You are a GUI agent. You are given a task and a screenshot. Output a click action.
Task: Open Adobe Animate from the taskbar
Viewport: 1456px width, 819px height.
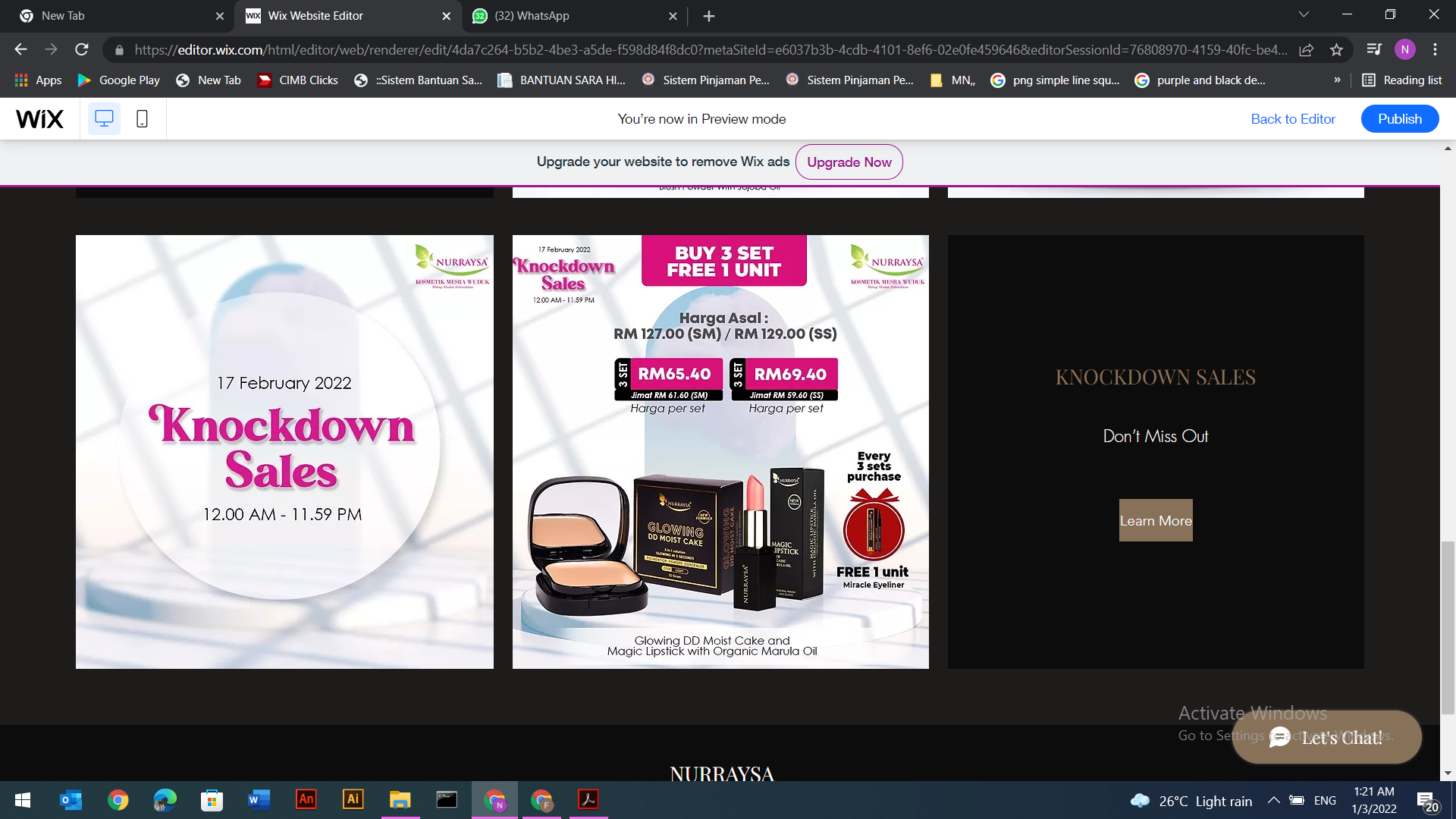coord(306,800)
